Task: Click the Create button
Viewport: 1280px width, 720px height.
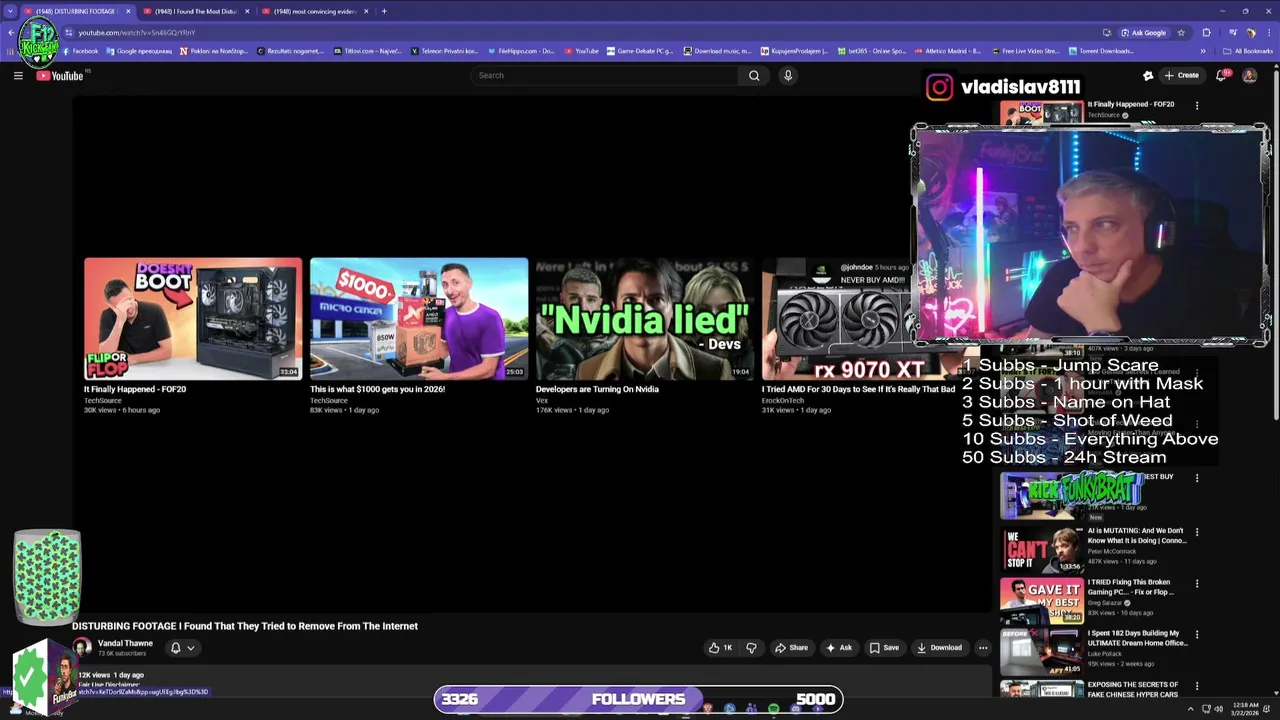Action: pyautogui.click(x=1181, y=76)
